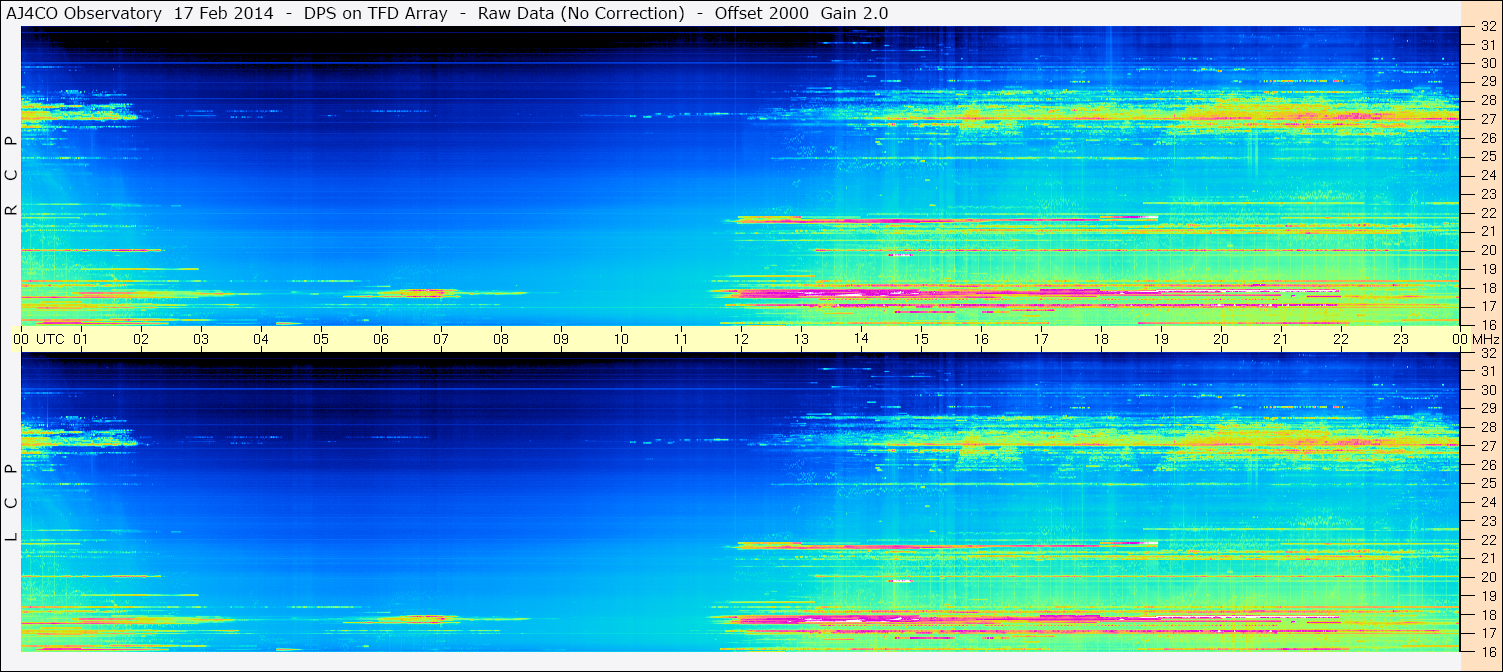
Task: Select 28 MHz tick on RCP frequency scale
Action: tap(1487, 100)
